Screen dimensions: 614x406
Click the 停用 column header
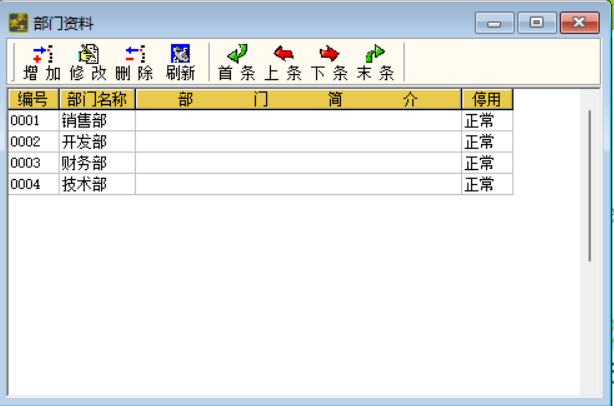[x=487, y=99]
